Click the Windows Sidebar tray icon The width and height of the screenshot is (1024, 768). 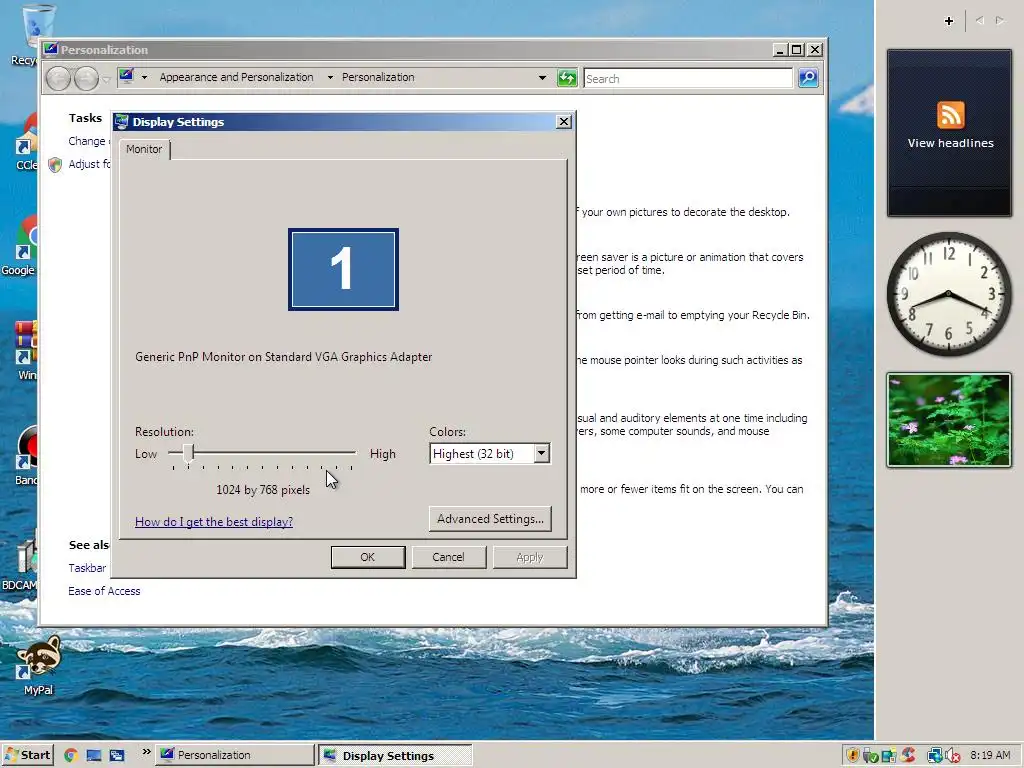point(889,756)
